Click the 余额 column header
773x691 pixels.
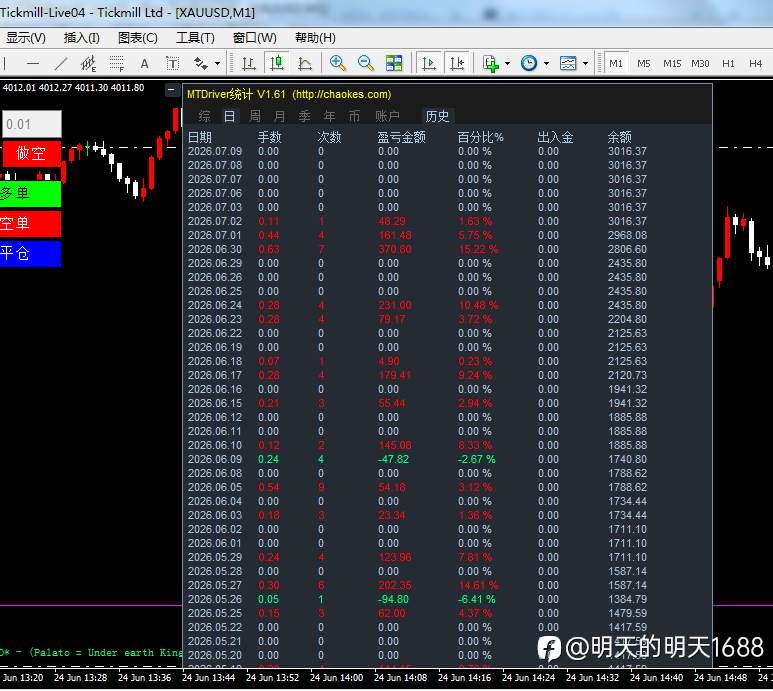click(619, 137)
